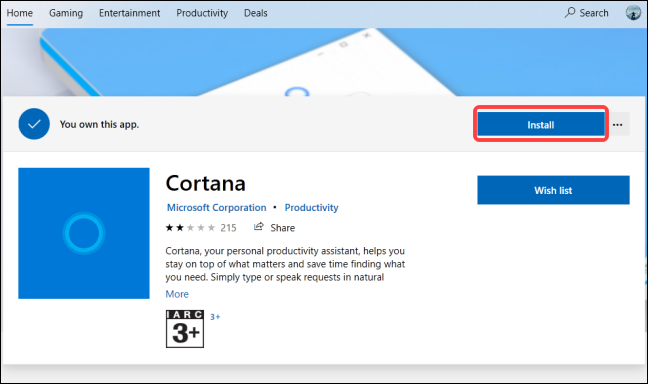Click the 3+ age rating link

(215, 317)
